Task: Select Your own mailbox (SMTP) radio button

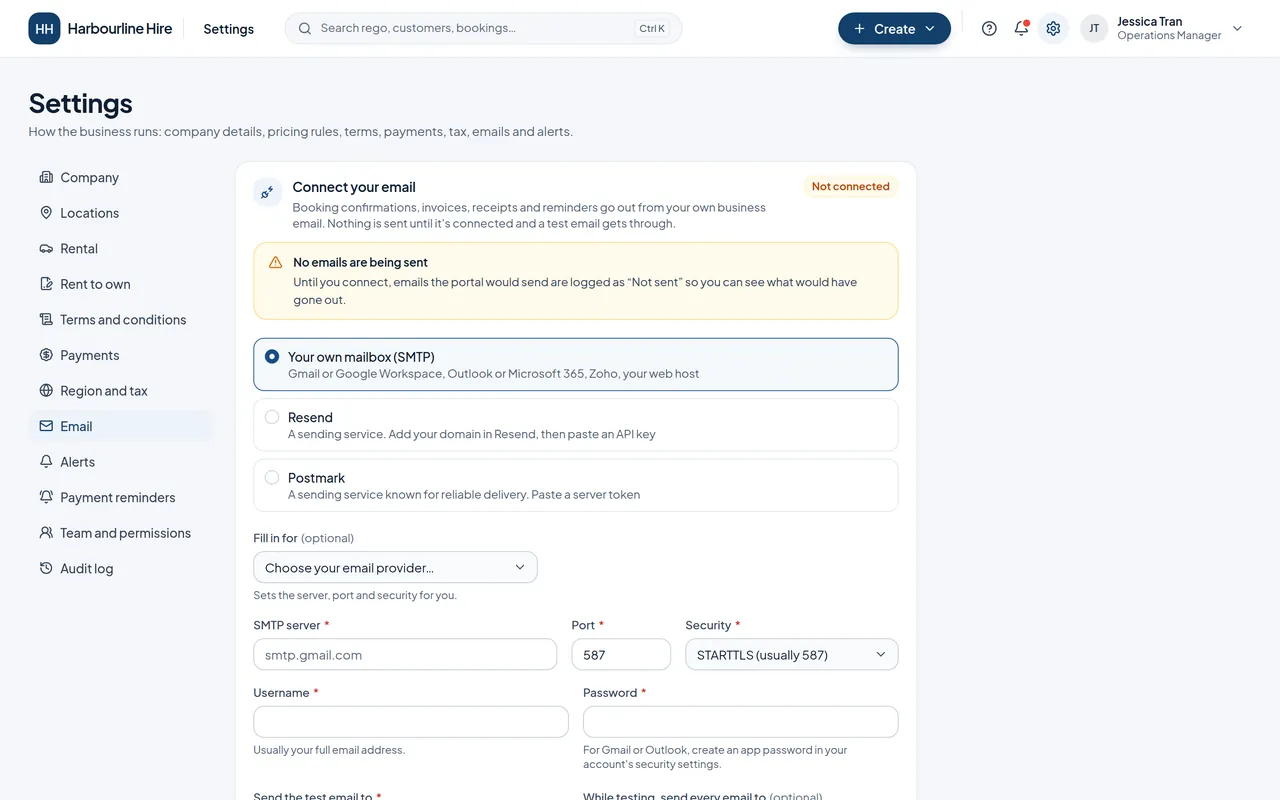Action: [272, 357]
